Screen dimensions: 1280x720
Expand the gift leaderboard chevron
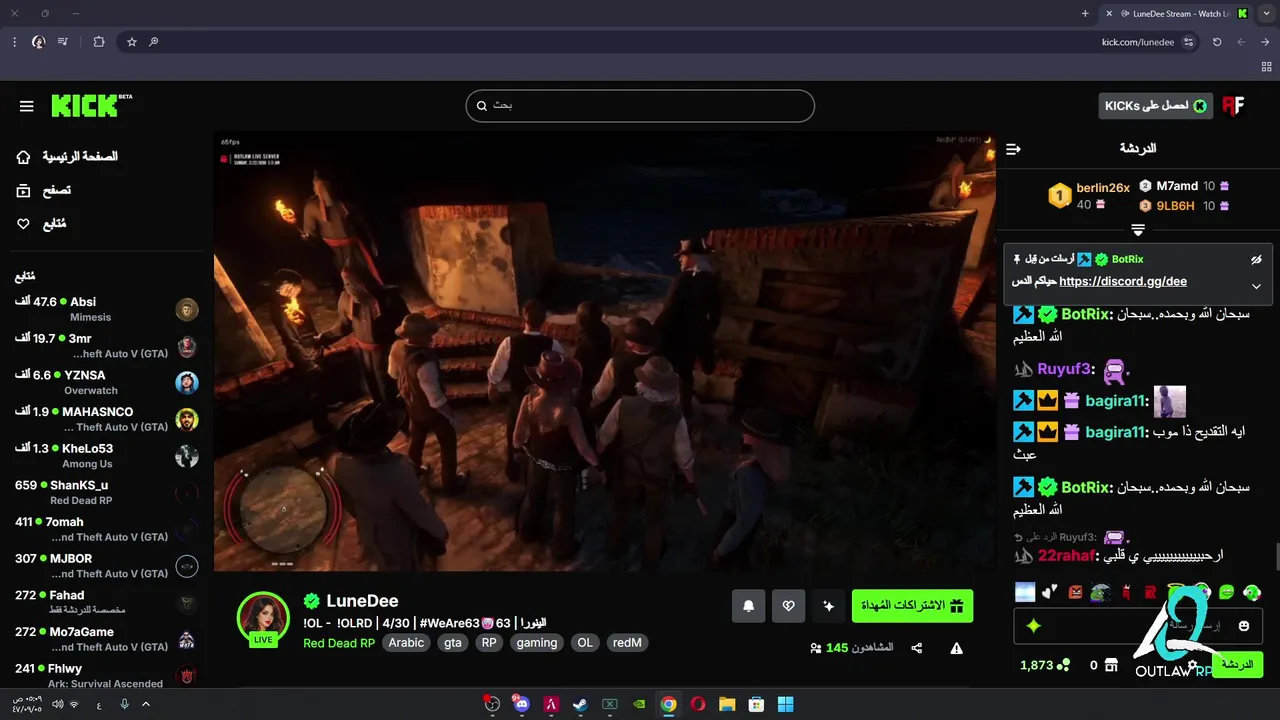(x=1138, y=230)
